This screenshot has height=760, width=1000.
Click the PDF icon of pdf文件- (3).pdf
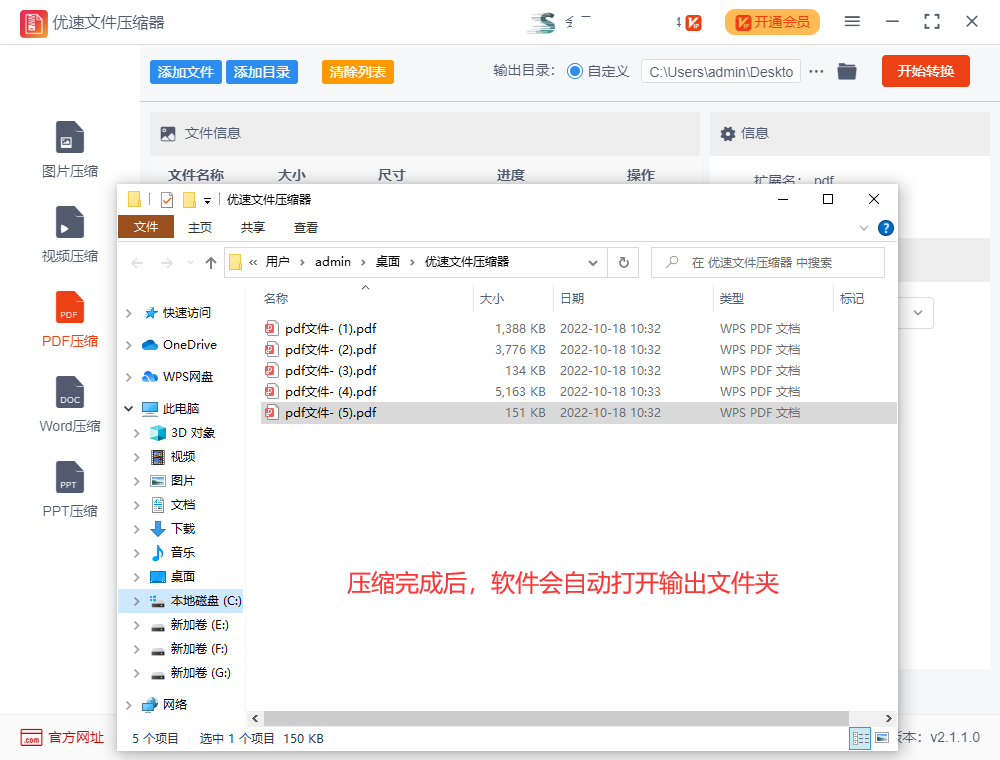[271, 370]
